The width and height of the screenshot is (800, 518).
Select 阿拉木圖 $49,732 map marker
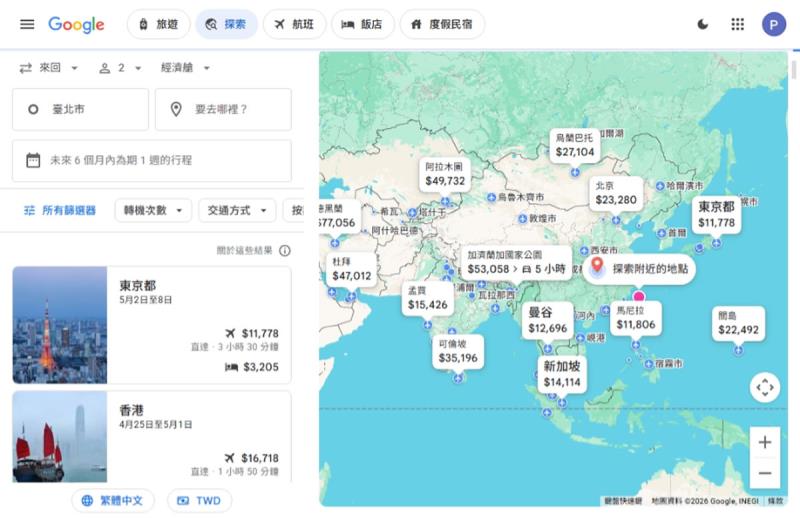(x=445, y=175)
